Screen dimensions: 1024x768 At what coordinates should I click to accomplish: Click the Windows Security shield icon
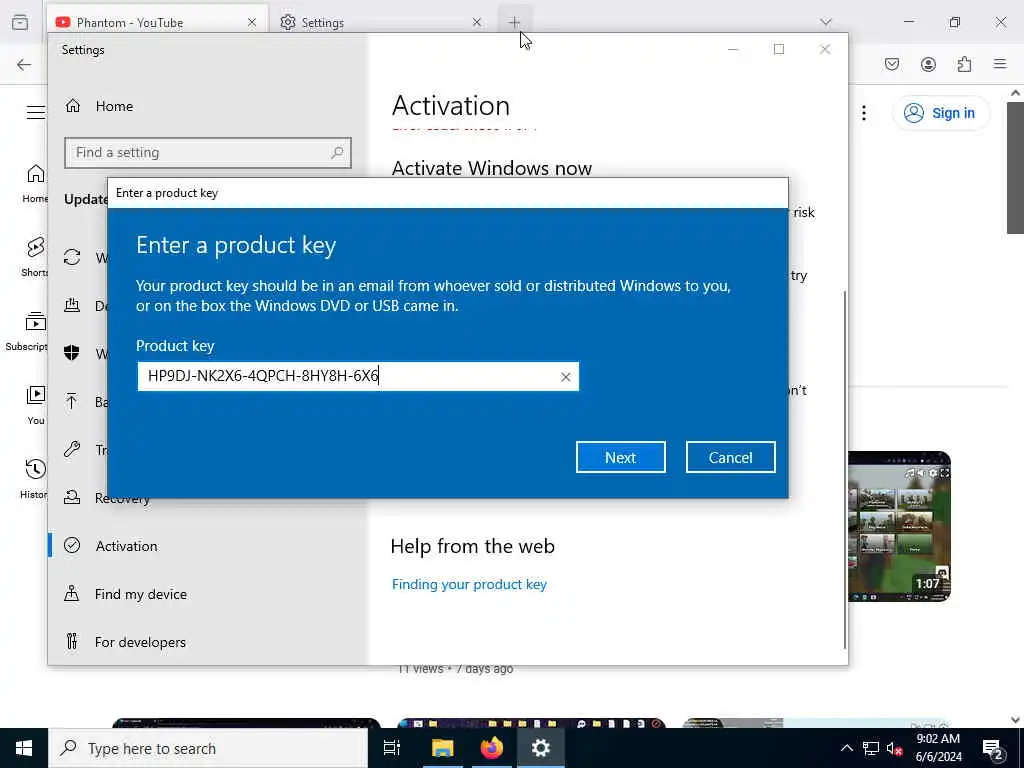[72, 353]
